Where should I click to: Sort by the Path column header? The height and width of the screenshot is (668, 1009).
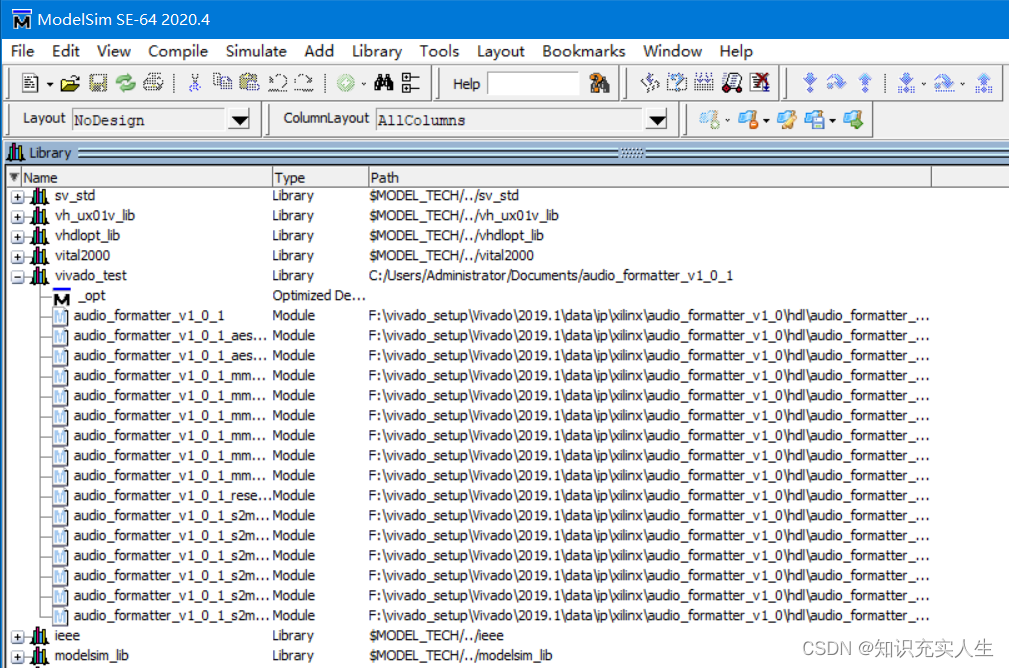[649, 177]
